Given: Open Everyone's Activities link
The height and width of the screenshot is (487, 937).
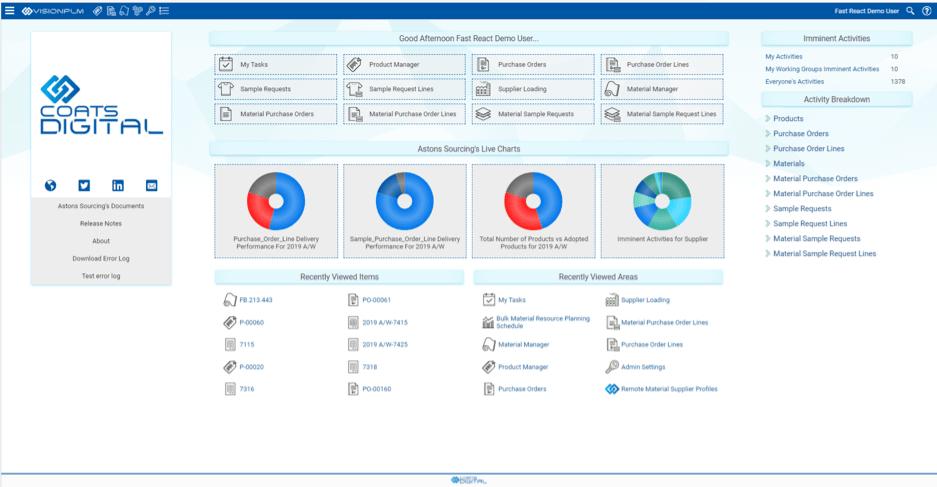Looking at the screenshot, I should click(x=795, y=82).
